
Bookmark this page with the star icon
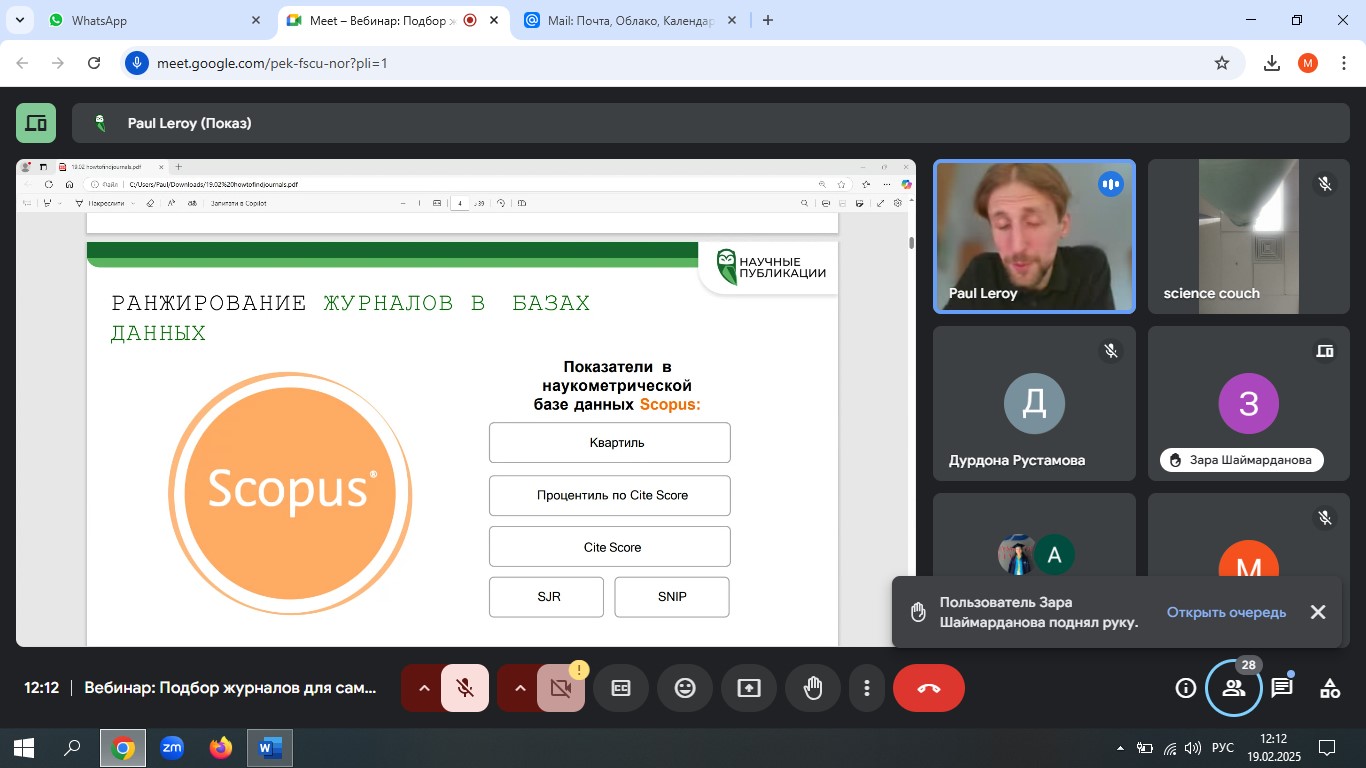[x=1222, y=63]
